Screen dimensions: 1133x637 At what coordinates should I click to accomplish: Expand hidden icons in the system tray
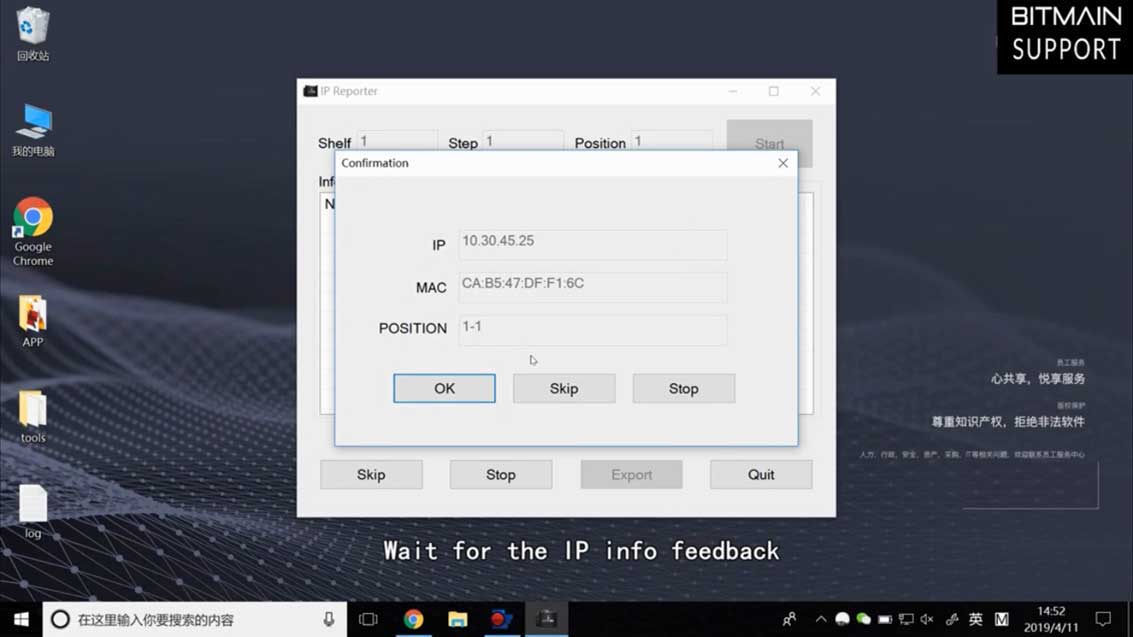[x=821, y=618]
